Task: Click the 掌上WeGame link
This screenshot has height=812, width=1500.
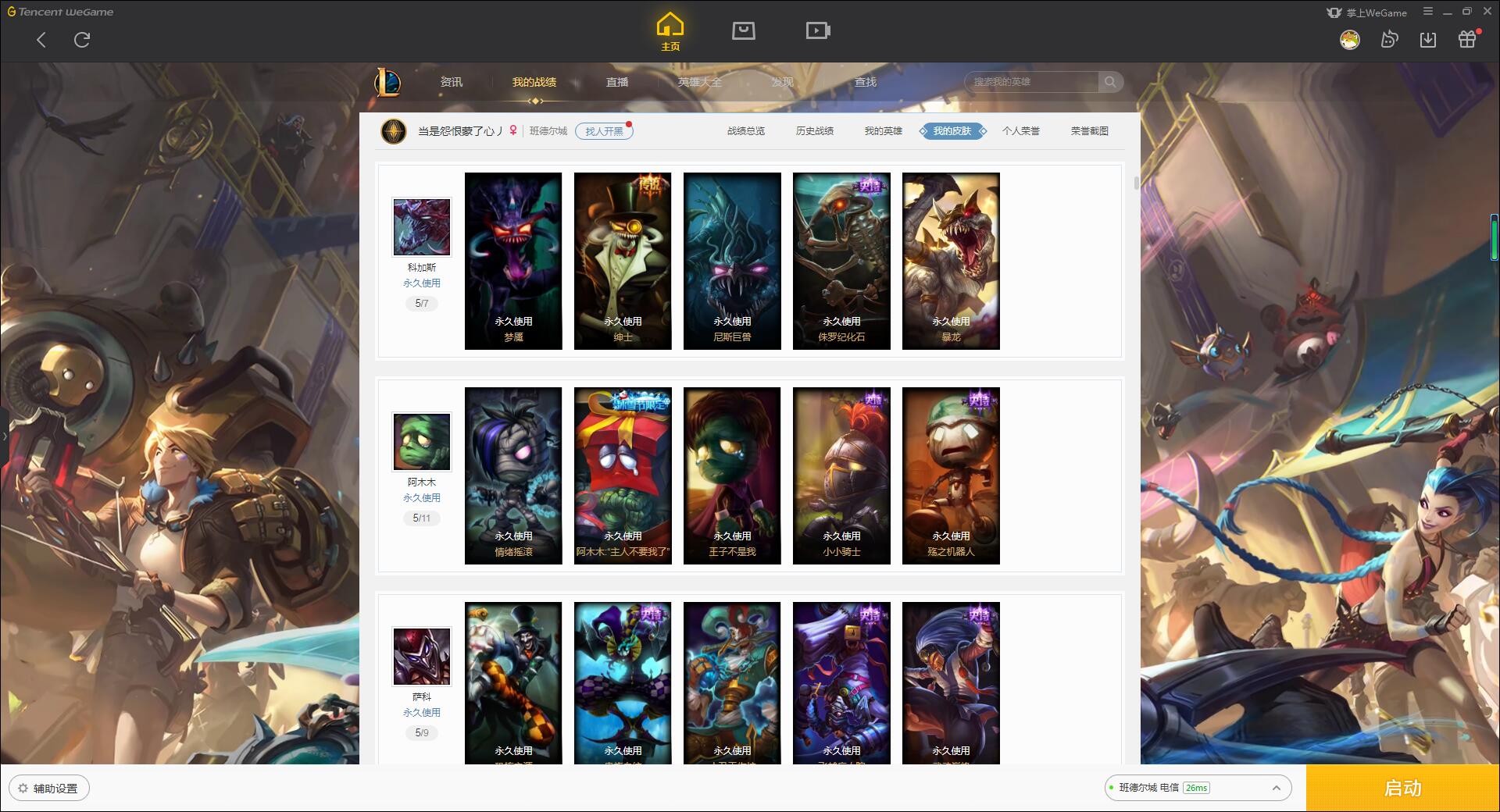Action: click(1366, 12)
